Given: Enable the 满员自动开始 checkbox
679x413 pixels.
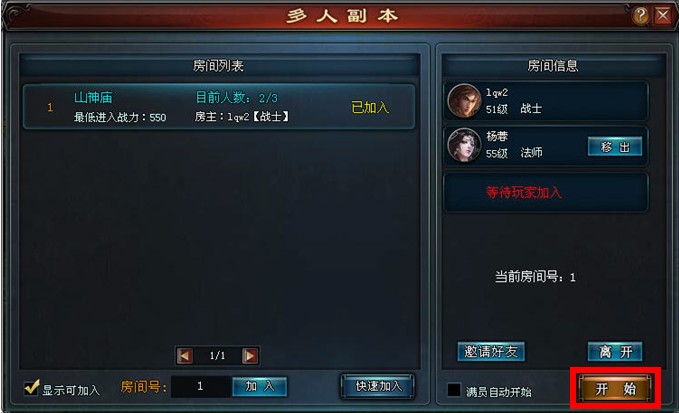Looking at the screenshot, I should pos(454,390).
